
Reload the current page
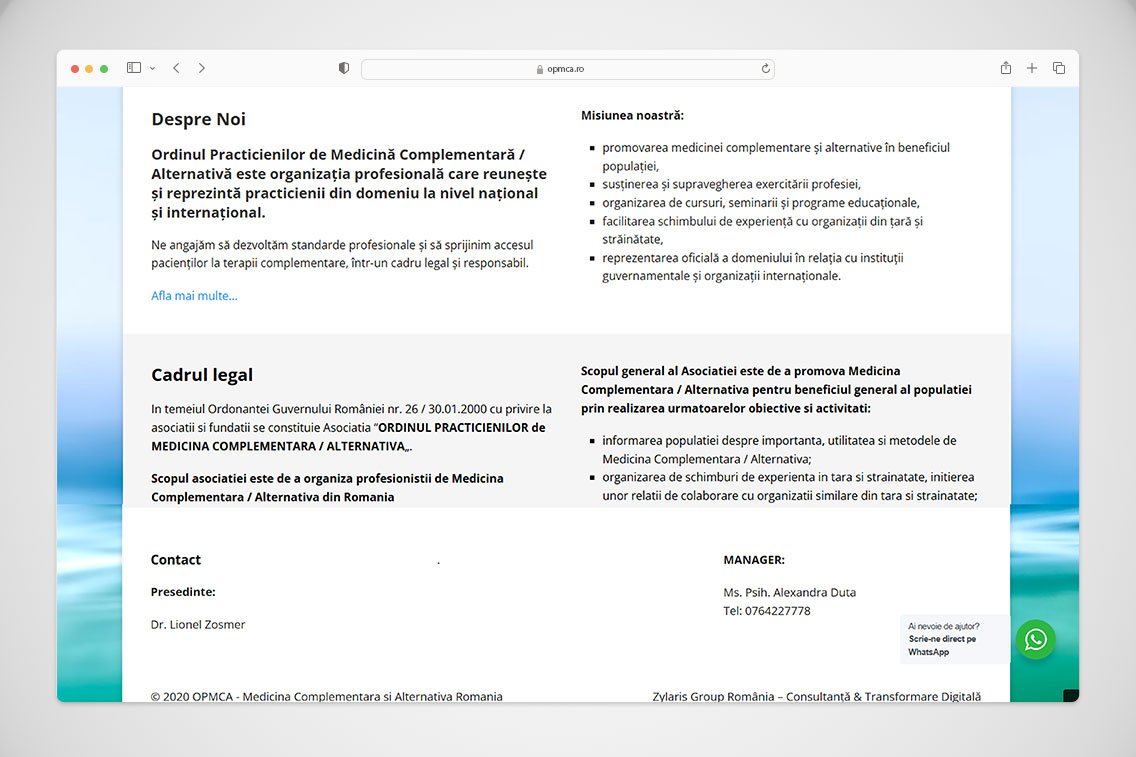tap(766, 69)
